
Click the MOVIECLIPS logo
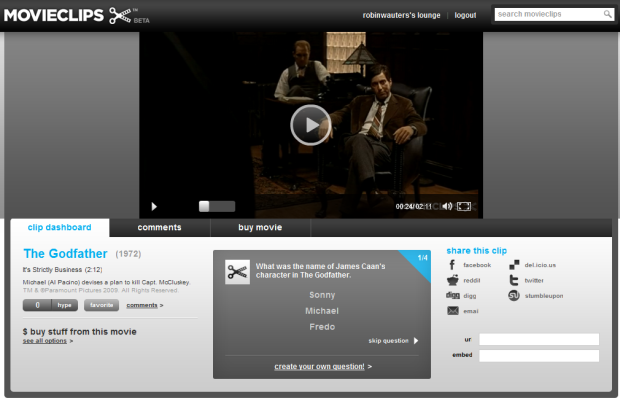click(x=76, y=15)
